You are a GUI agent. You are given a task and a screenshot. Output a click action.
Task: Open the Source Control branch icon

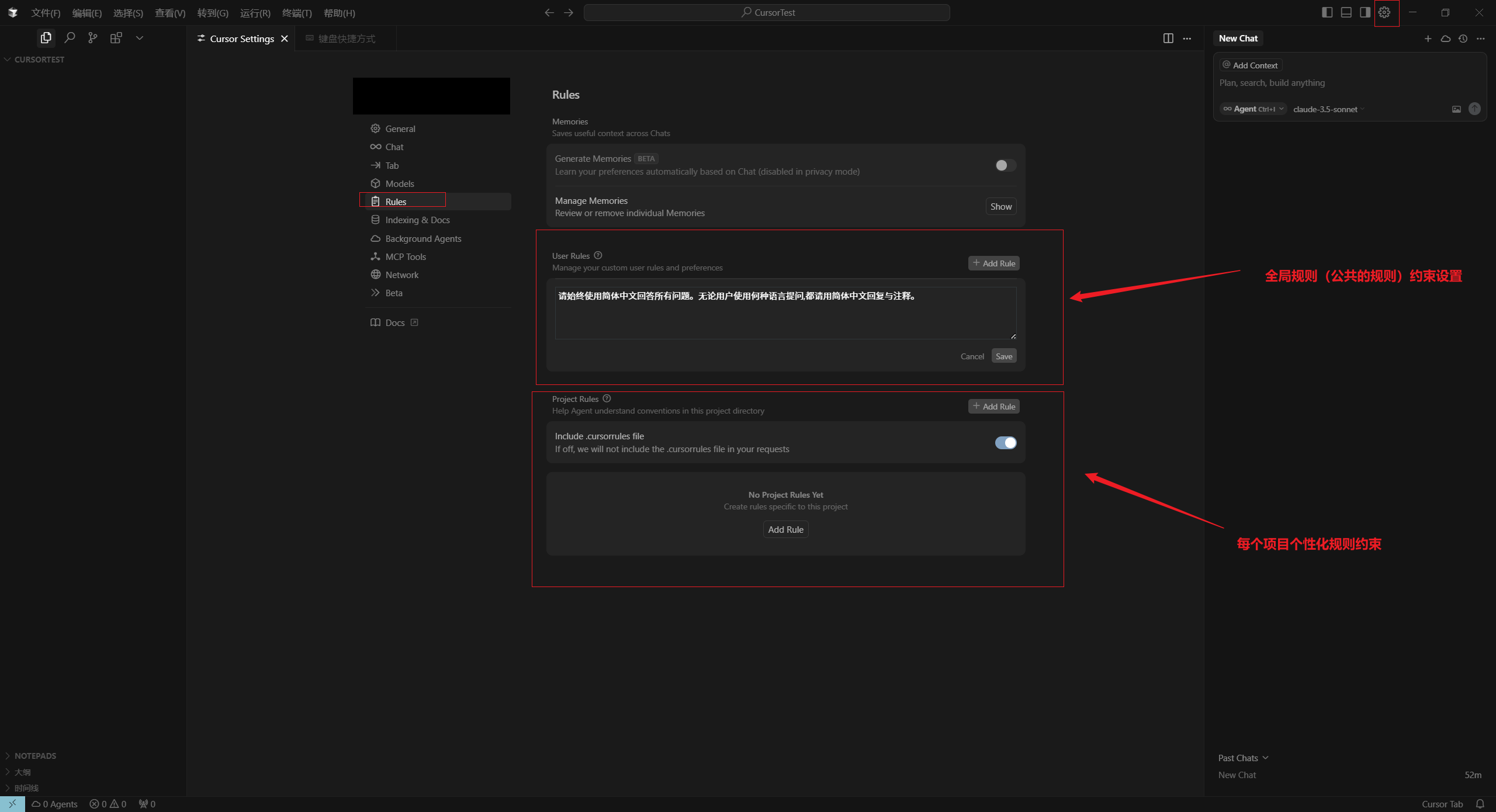tap(92, 38)
